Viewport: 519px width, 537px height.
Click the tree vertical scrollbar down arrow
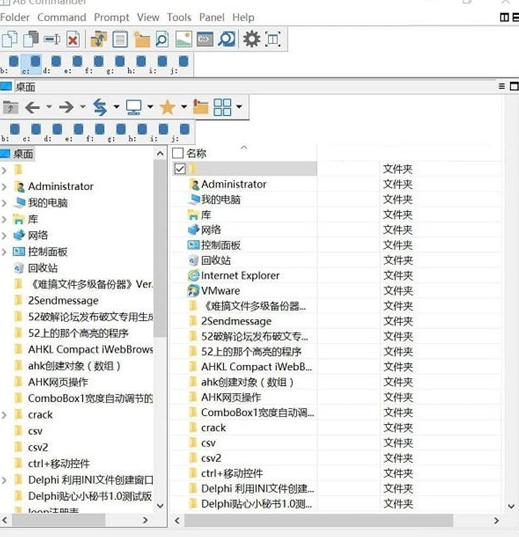pos(160,505)
